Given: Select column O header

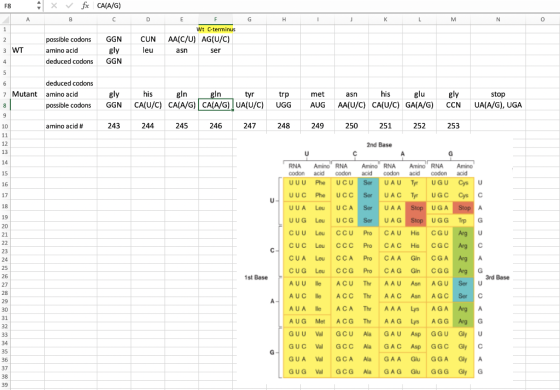Looking at the screenshot, I should point(542,19).
